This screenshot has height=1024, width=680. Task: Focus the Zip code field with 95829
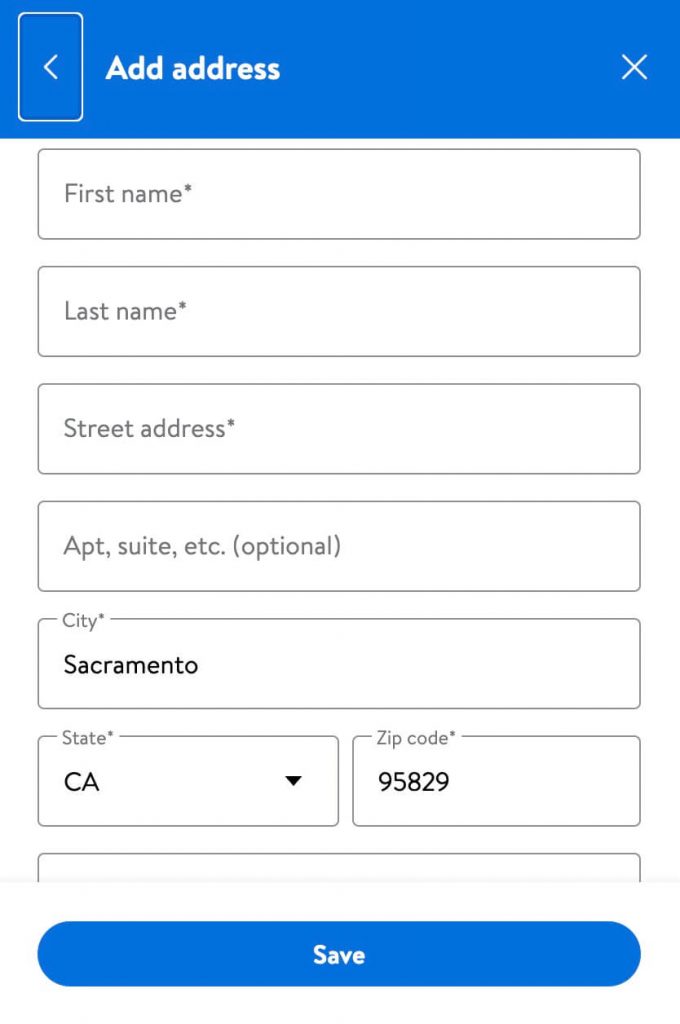(x=496, y=781)
